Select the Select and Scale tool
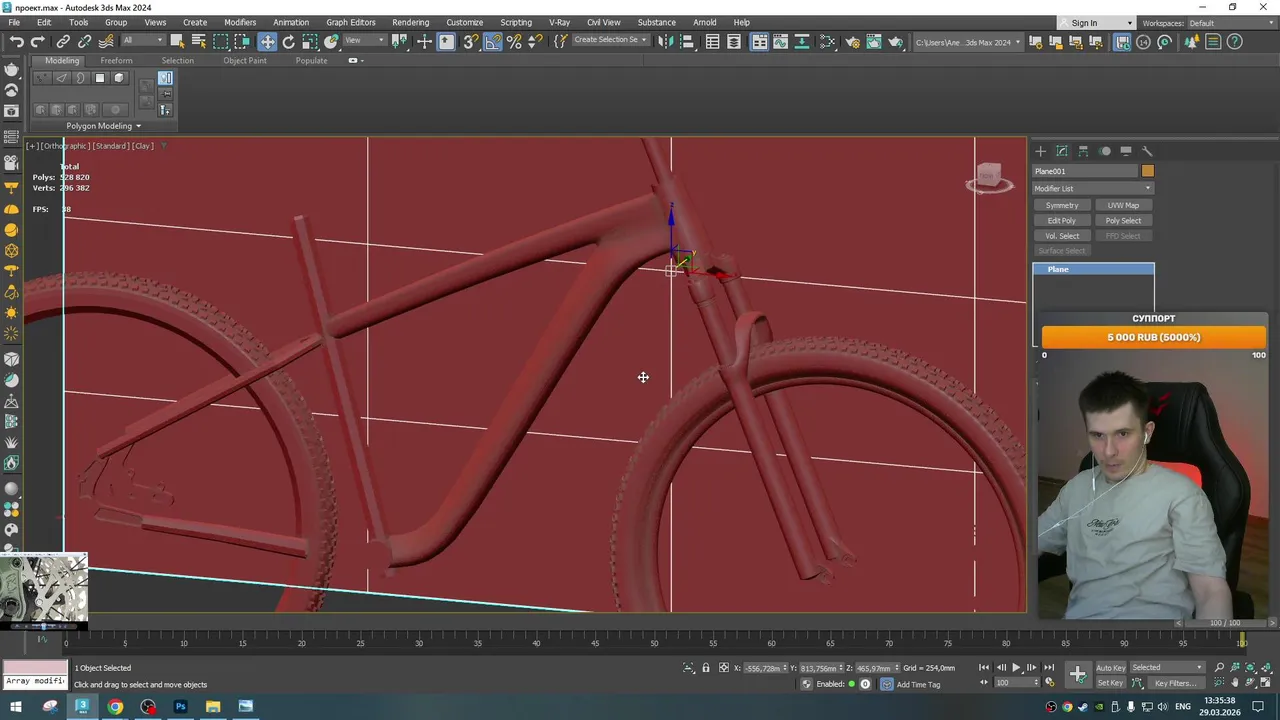 tap(310, 41)
